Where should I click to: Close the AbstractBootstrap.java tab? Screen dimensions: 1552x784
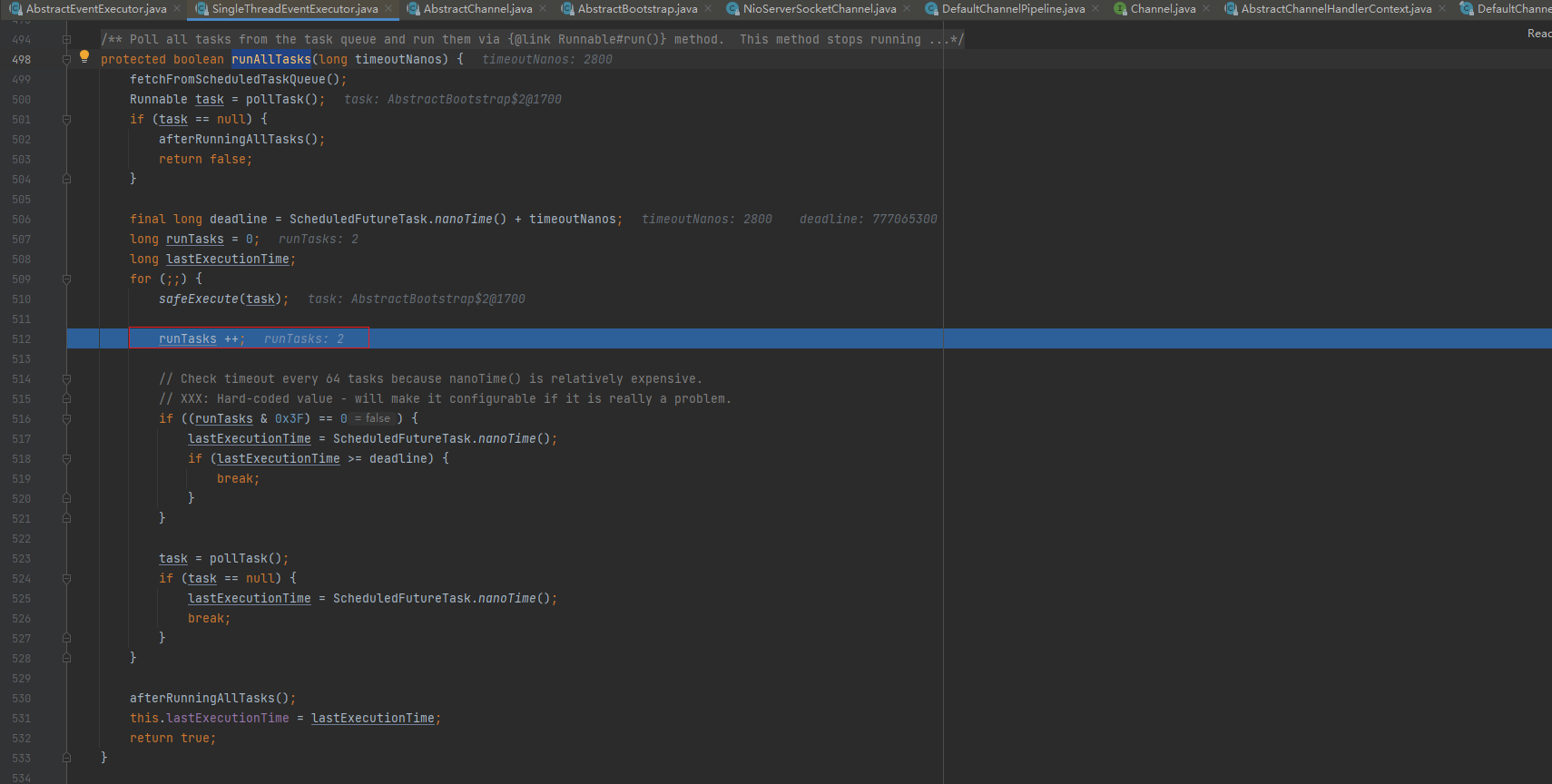tap(708, 9)
